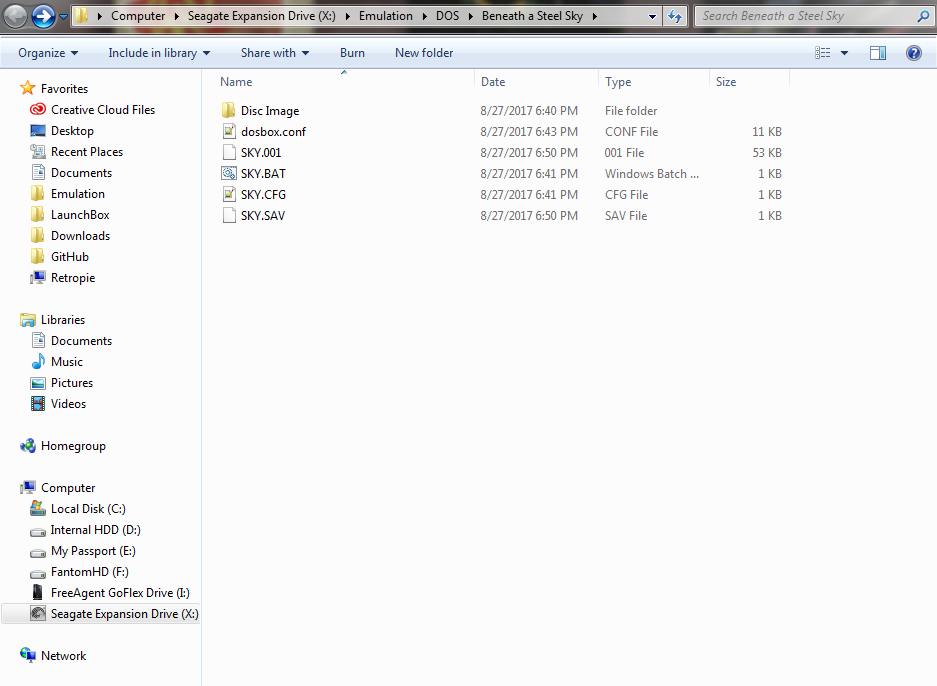937x686 pixels.
Task: Open My Passport (E:) drive
Action: click(x=93, y=550)
